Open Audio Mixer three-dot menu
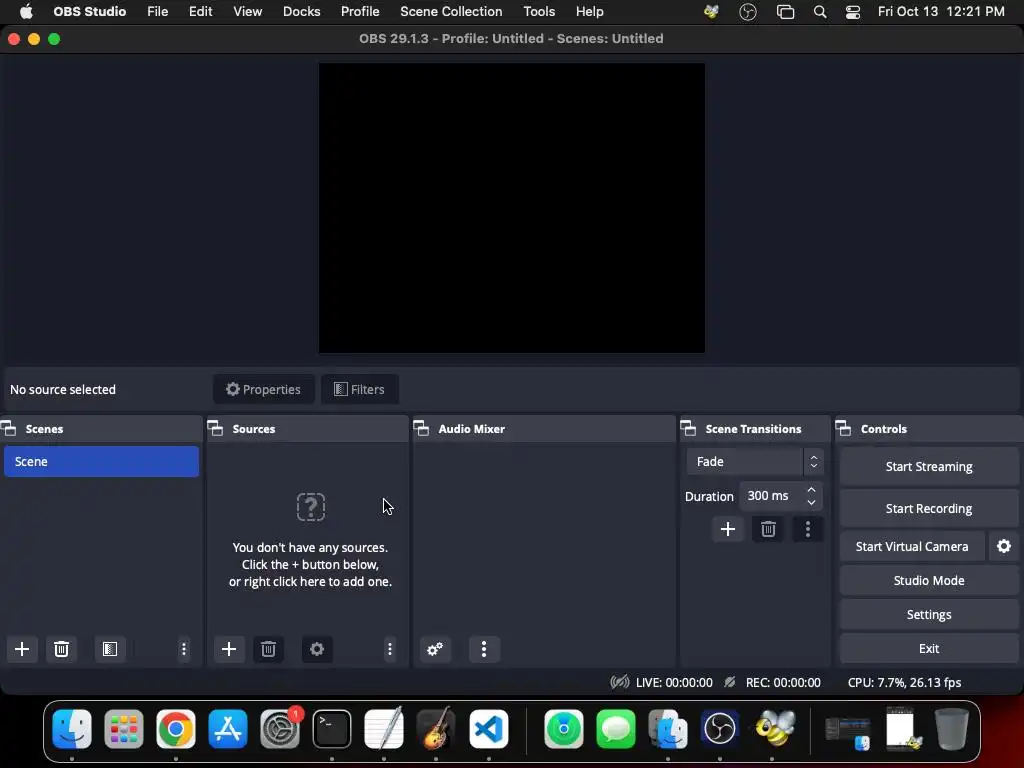Viewport: 1024px width, 768px height. (x=484, y=648)
